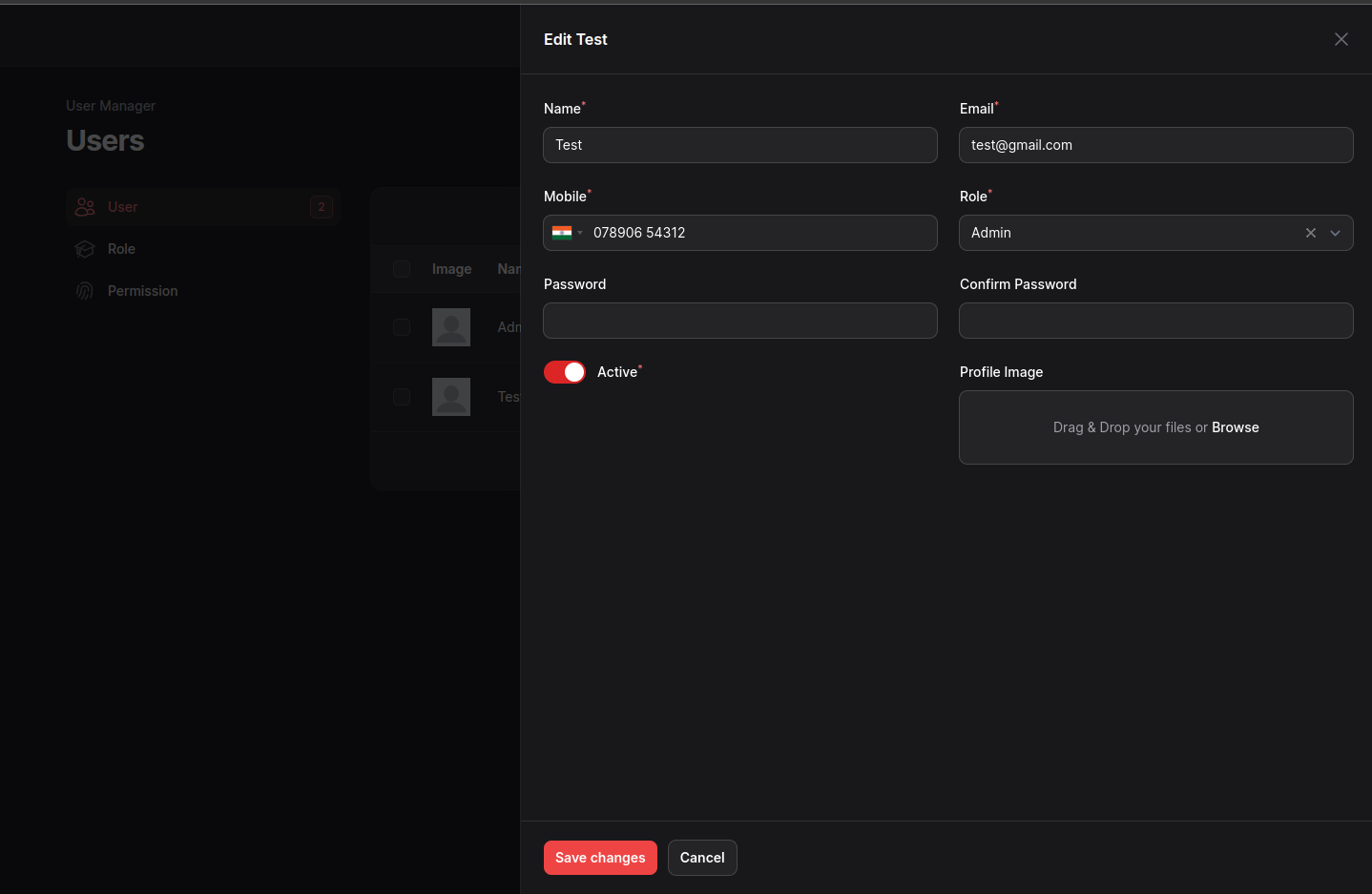This screenshot has width=1372, height=894.
Task: Select the User icon in the sidebar
Action: (x=84, y=207)
